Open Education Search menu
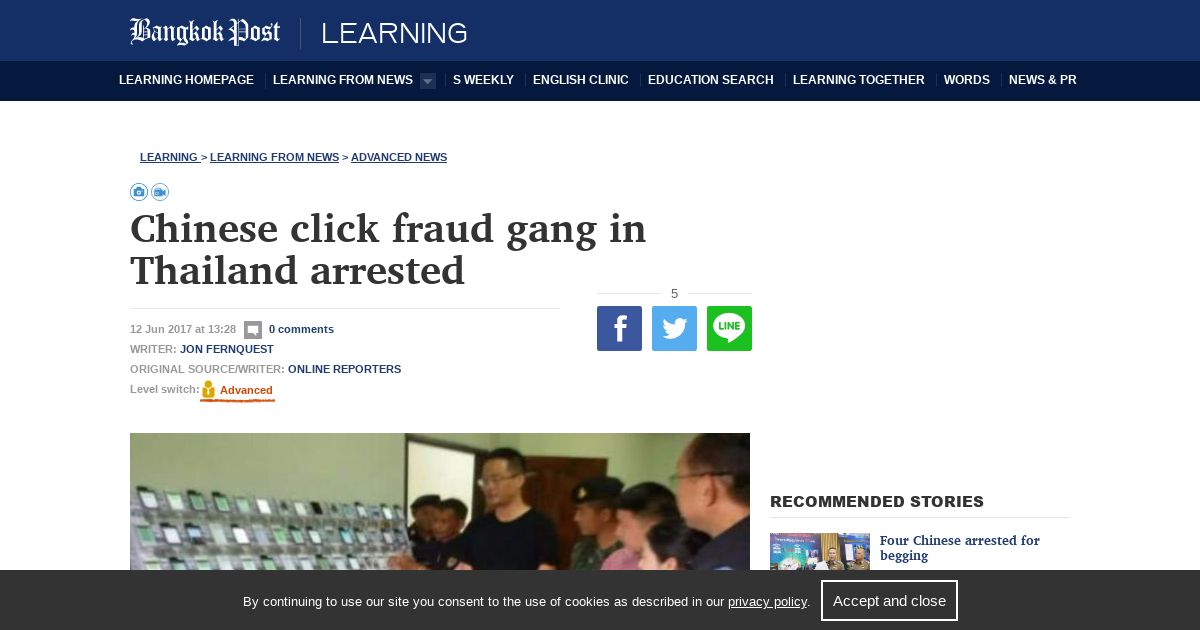This screenshot has width=1200, height=630. (711, 80)
